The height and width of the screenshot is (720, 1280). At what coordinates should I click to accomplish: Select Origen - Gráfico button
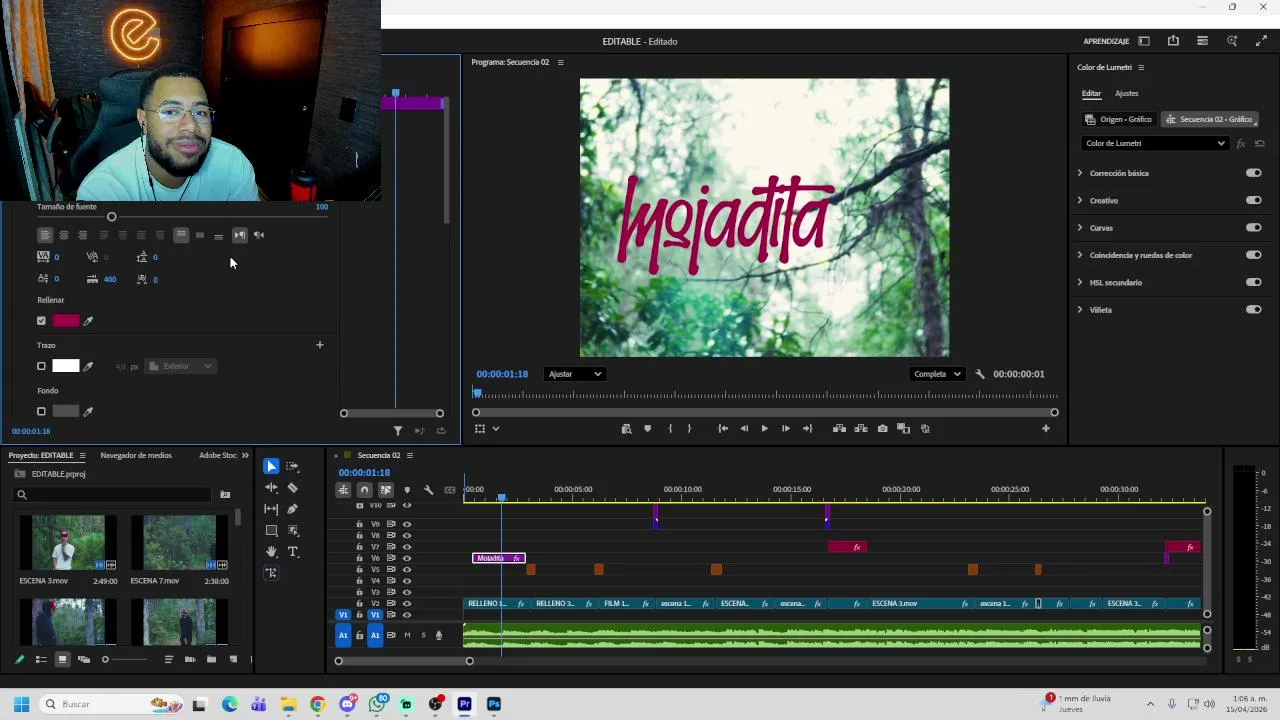[x=1119, y=119]
